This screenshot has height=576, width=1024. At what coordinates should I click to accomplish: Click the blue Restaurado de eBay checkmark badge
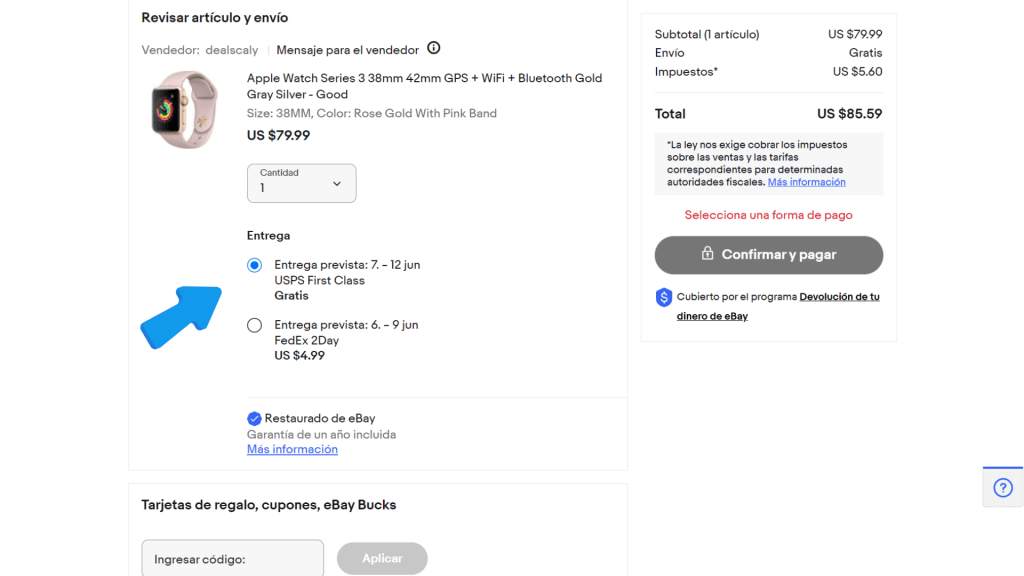tap(254, 419)
